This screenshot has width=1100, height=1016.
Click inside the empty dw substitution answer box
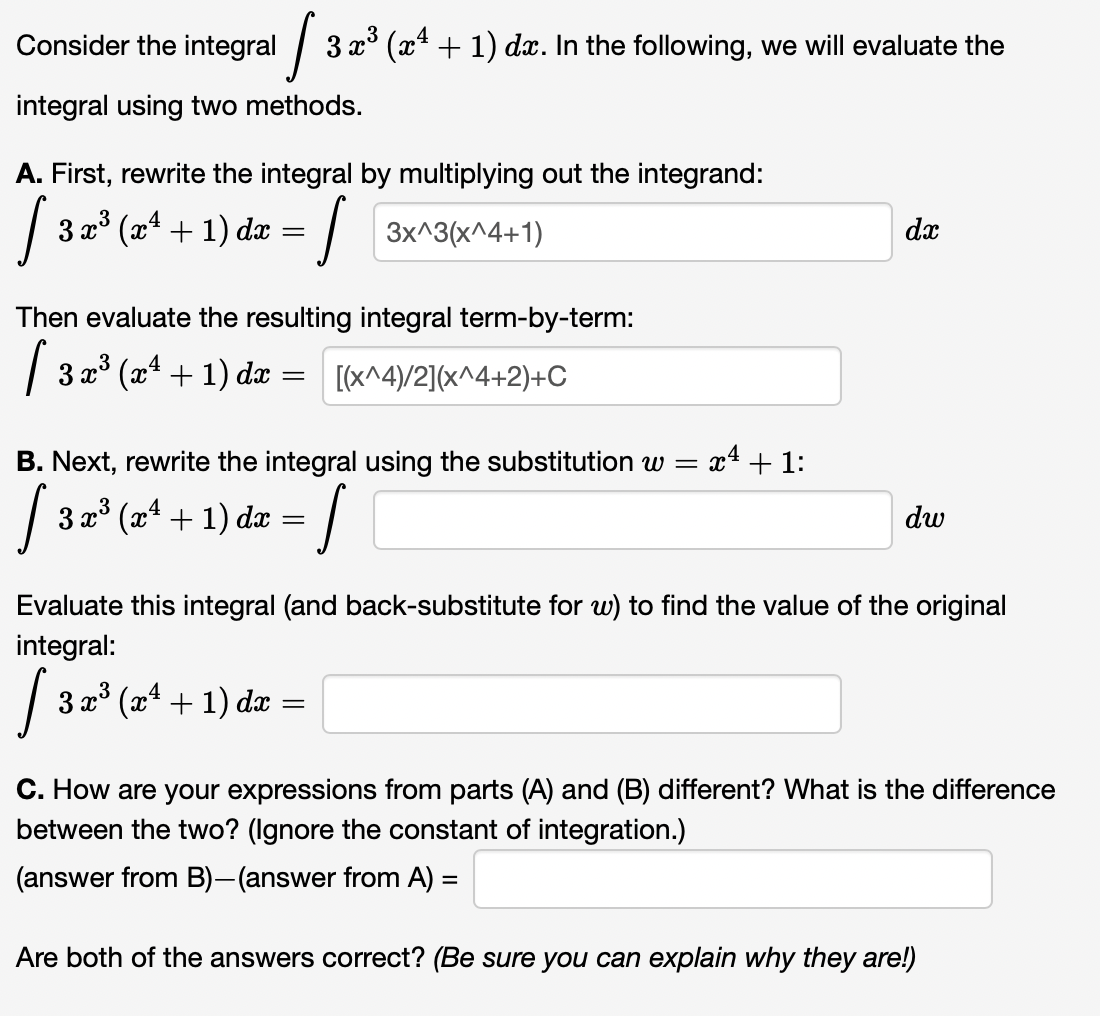630,518
